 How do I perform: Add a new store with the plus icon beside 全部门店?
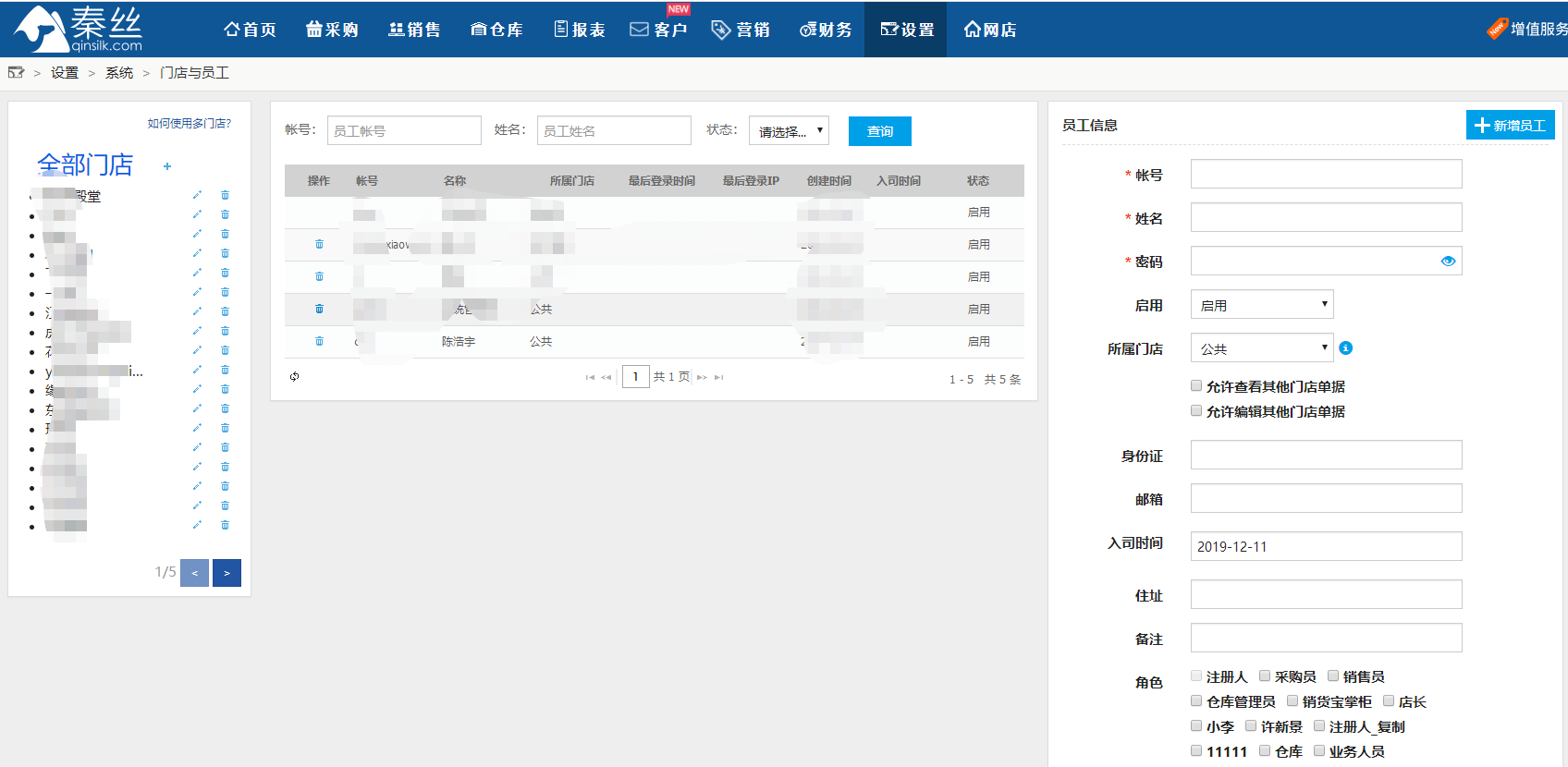(167, 166)
